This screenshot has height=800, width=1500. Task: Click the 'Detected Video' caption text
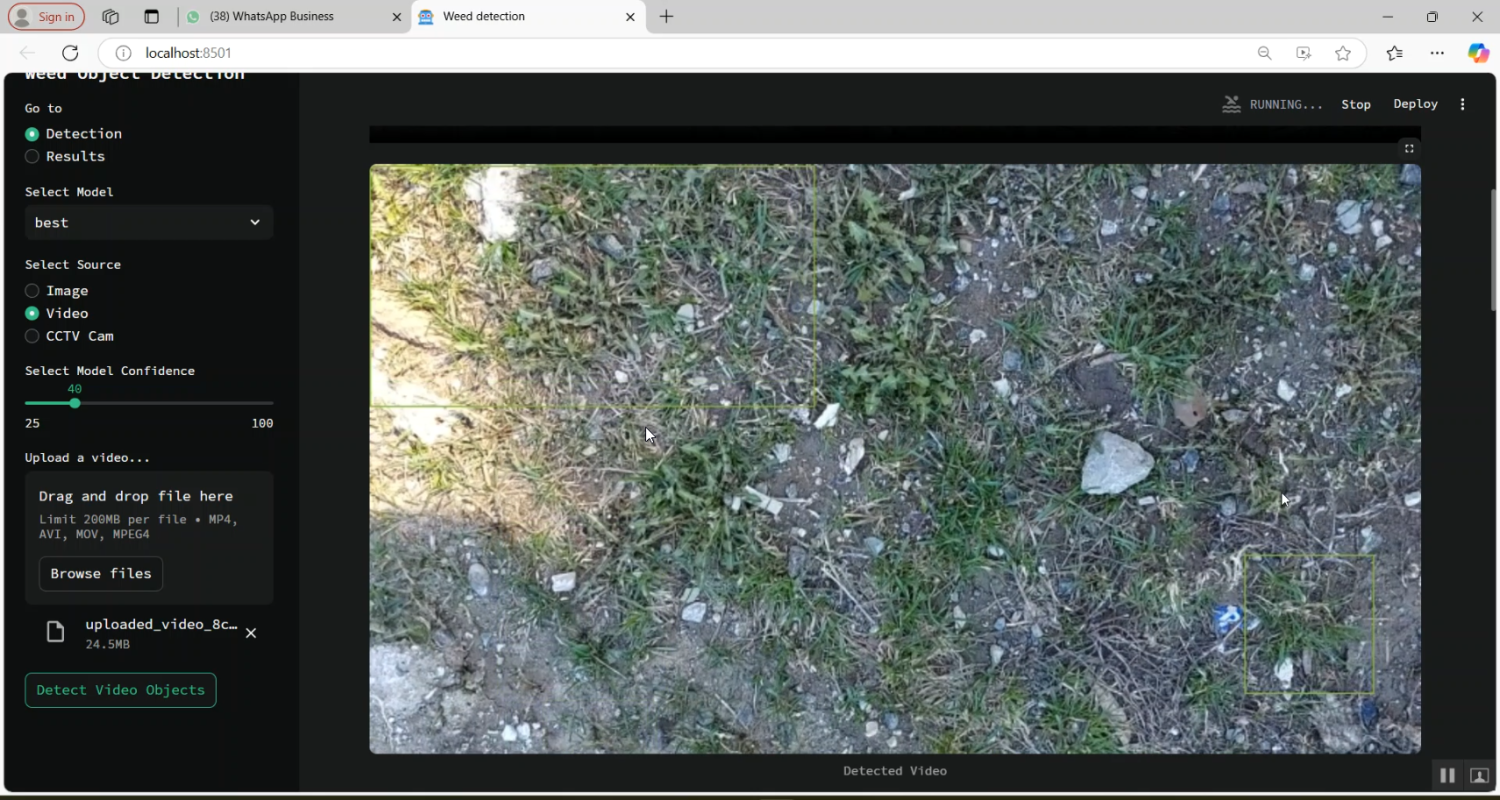pyautogui.click(x=895, y=771)
